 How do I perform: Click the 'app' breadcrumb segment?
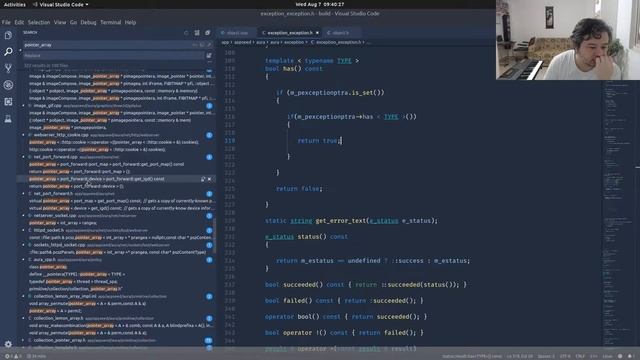pos(225,42)
